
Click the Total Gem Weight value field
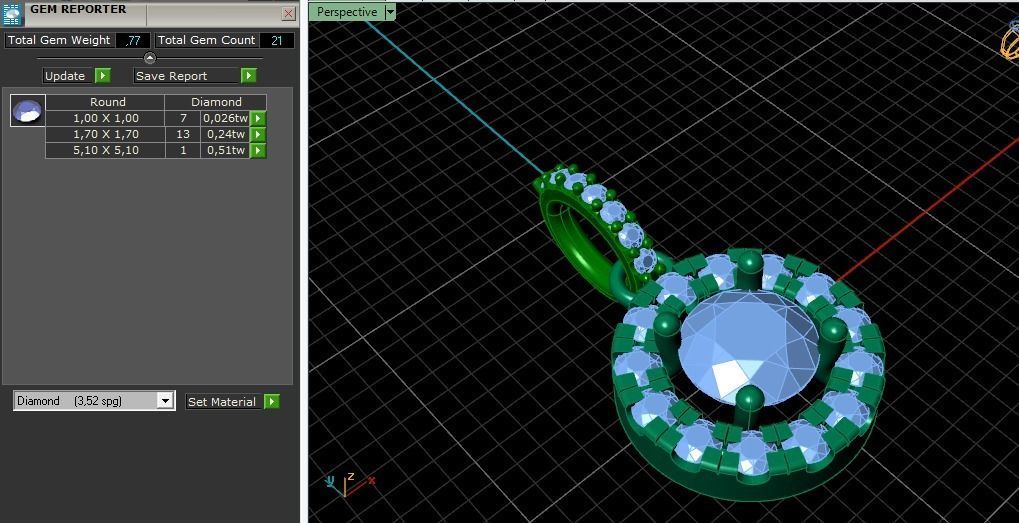(x=133, y=40)
